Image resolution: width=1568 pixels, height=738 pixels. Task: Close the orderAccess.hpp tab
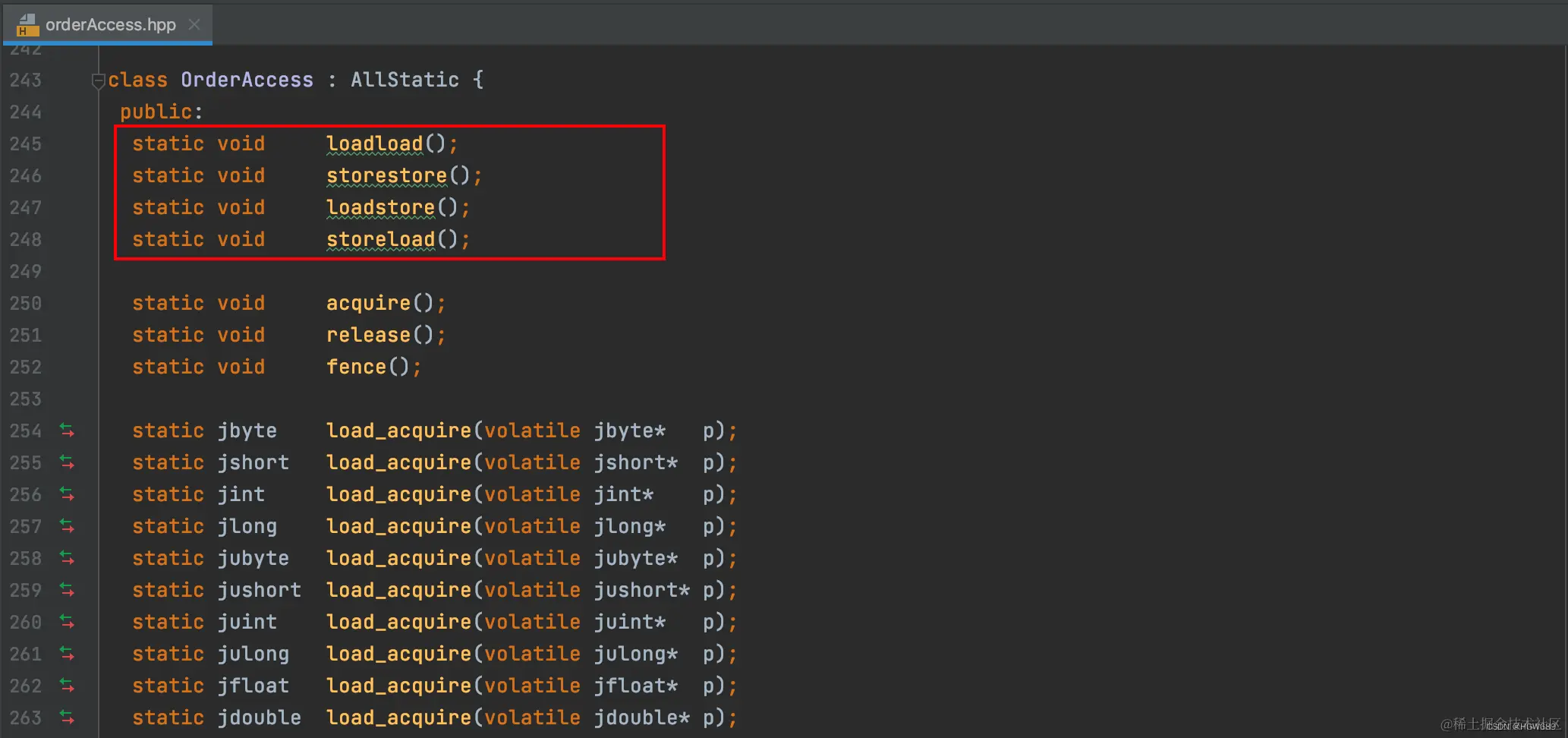pyautogui.click(x=194, y=24)
